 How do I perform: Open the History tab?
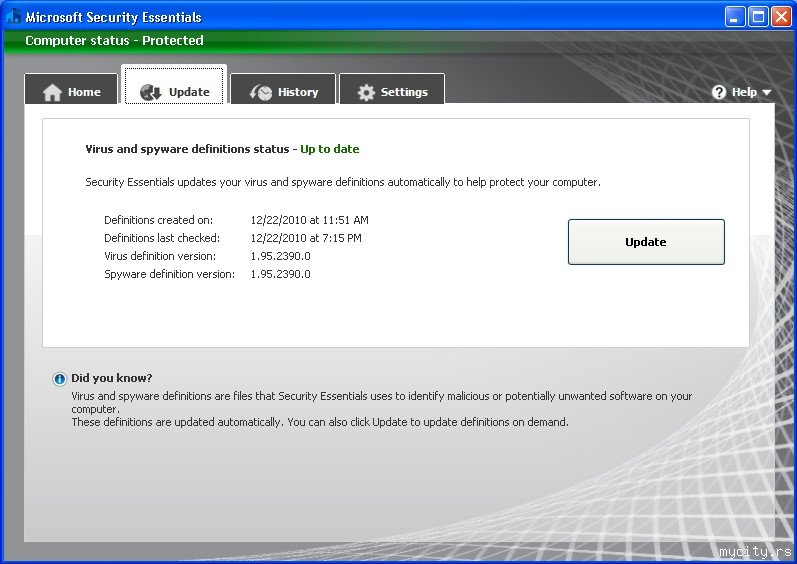[283, 89]
